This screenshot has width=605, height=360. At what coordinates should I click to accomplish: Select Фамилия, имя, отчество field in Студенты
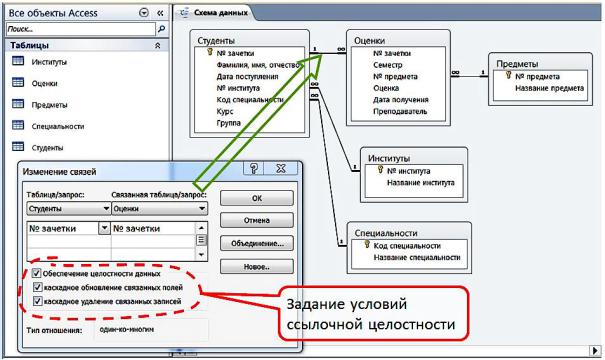(258, 65)
